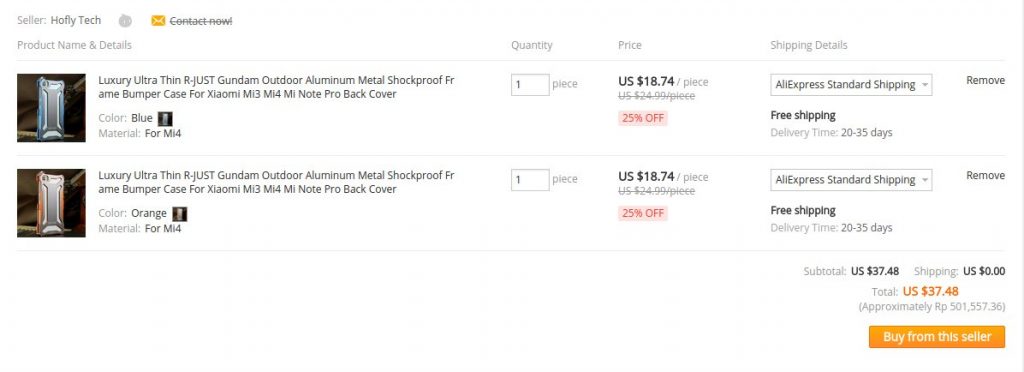The height and width of the screenshot is (372, 1024).
Task: Click quantity field of the Orange case
Action: [x=530, y=180]
